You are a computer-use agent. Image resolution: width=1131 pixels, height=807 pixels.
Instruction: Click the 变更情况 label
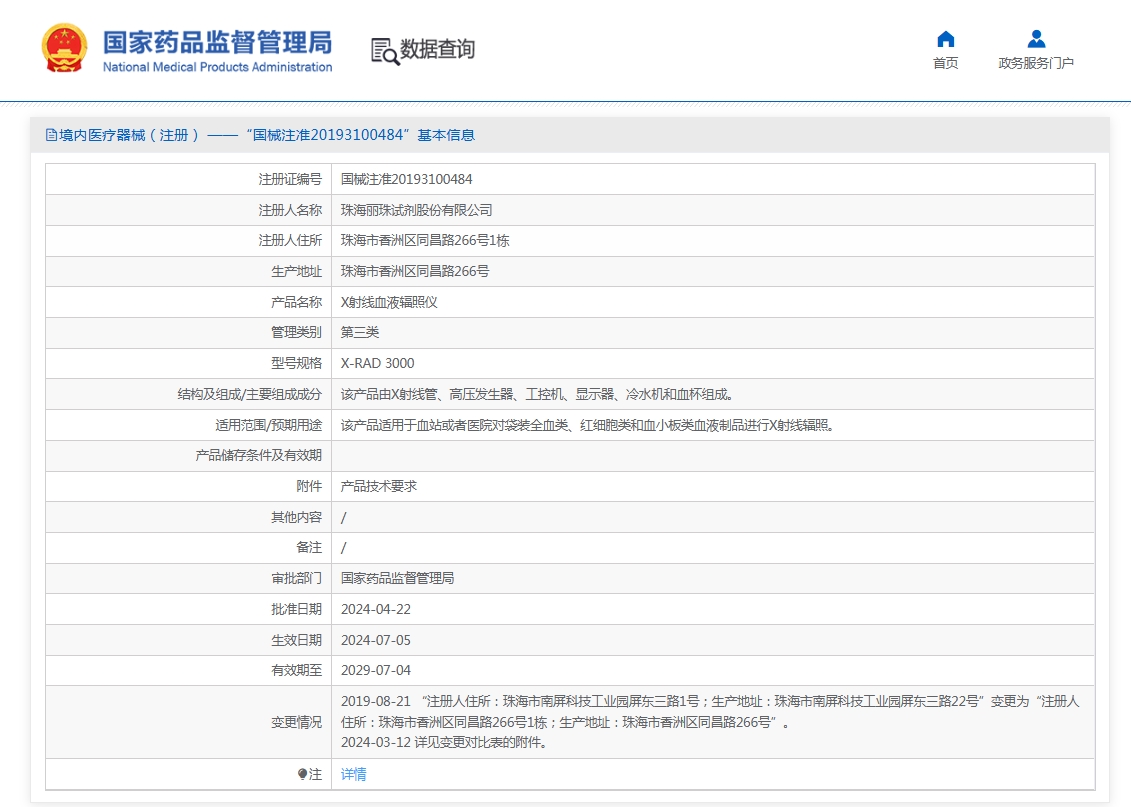(x=296, y=722)
